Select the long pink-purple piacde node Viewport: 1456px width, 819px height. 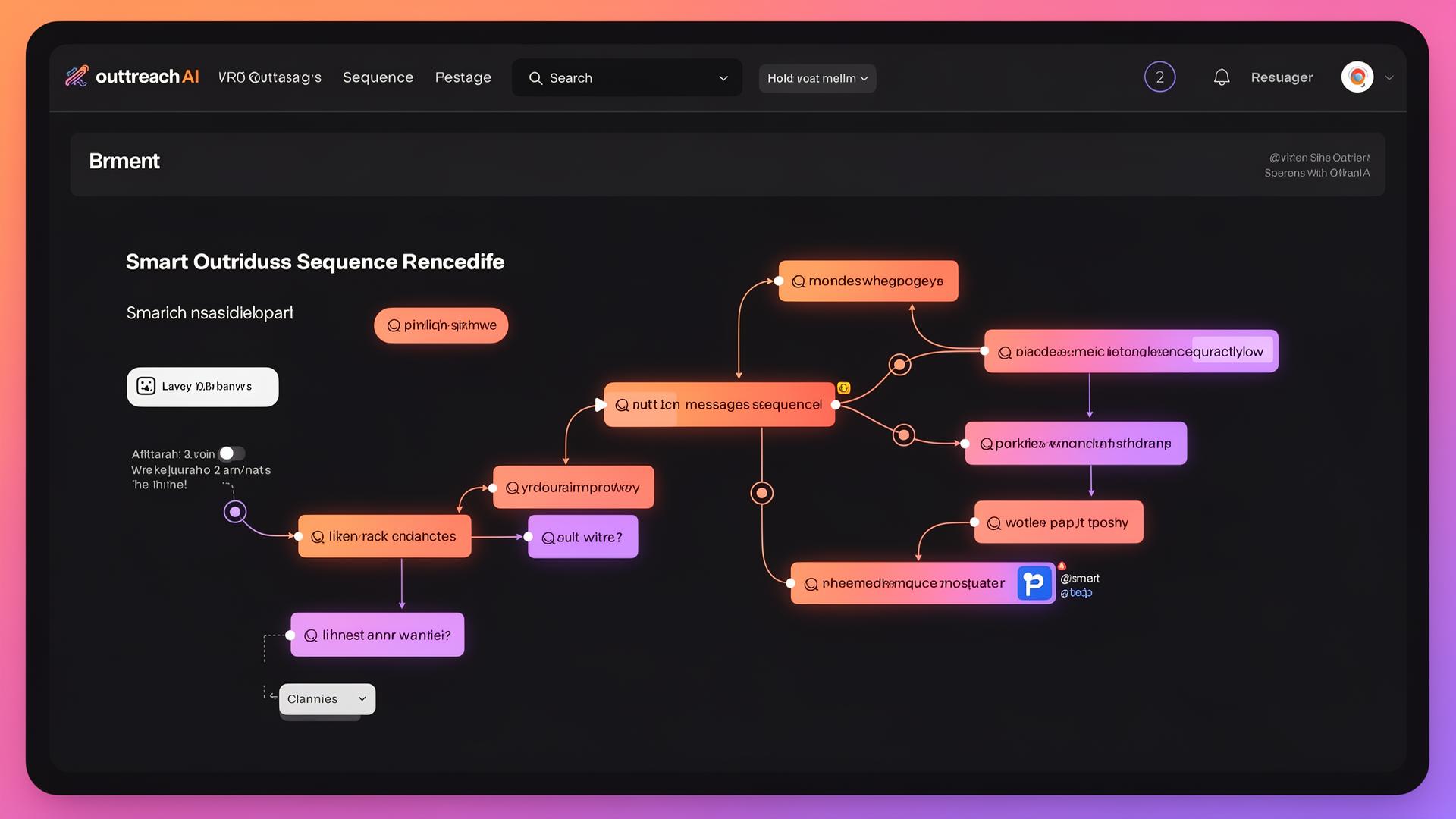click(x=1131, y=351)
